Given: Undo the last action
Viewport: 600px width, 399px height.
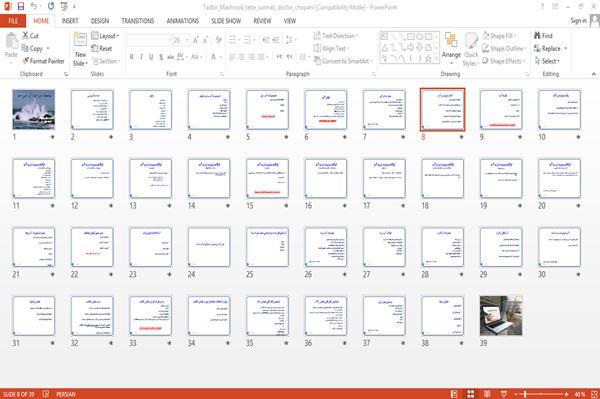Looking at the screenshot, I should coord(34,6).
